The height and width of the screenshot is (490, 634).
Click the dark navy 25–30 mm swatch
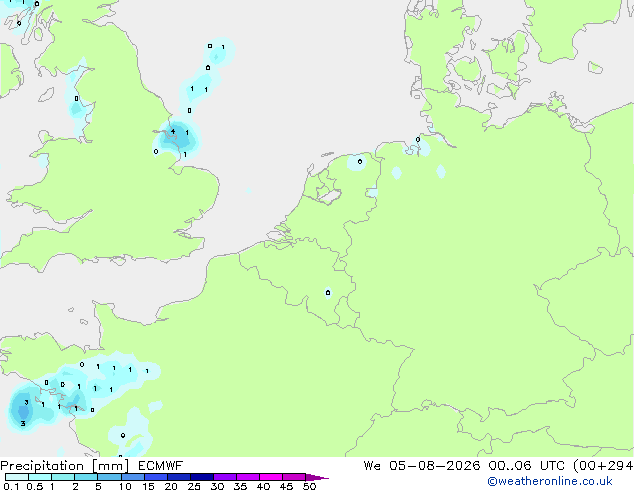point(201,477)
